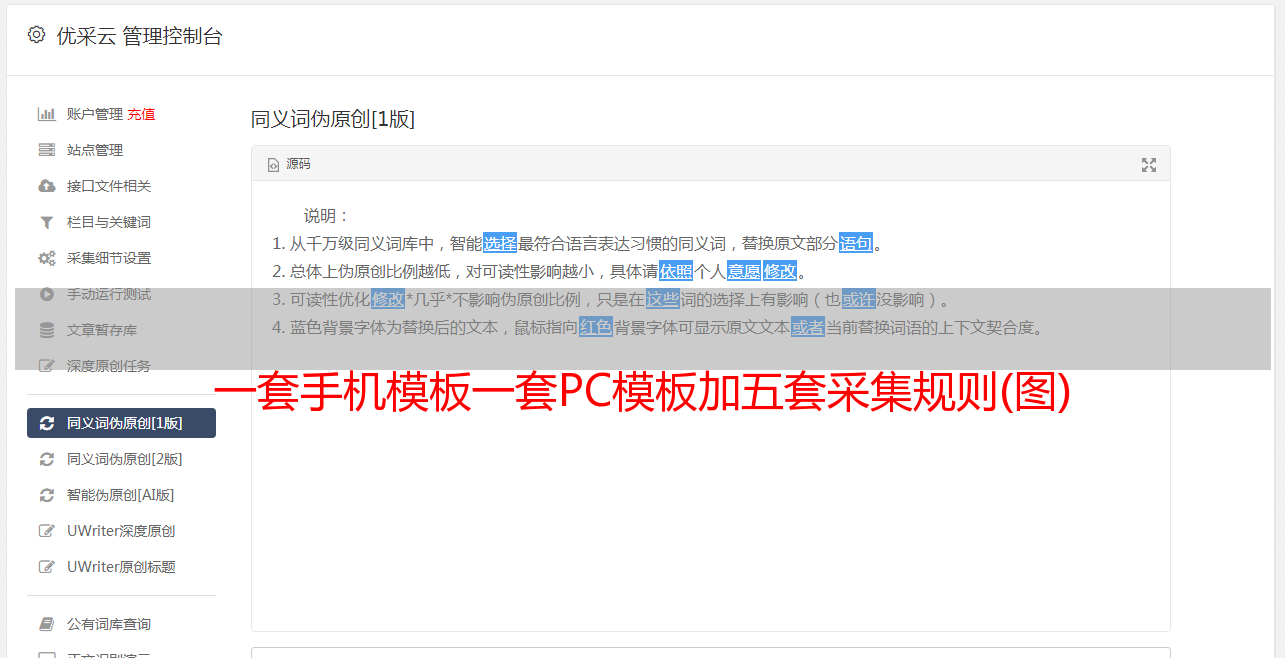This screenshot has width=1285, height=658.
Task: Click the 公有词库查询 book icon
Action: pos(46,624)
